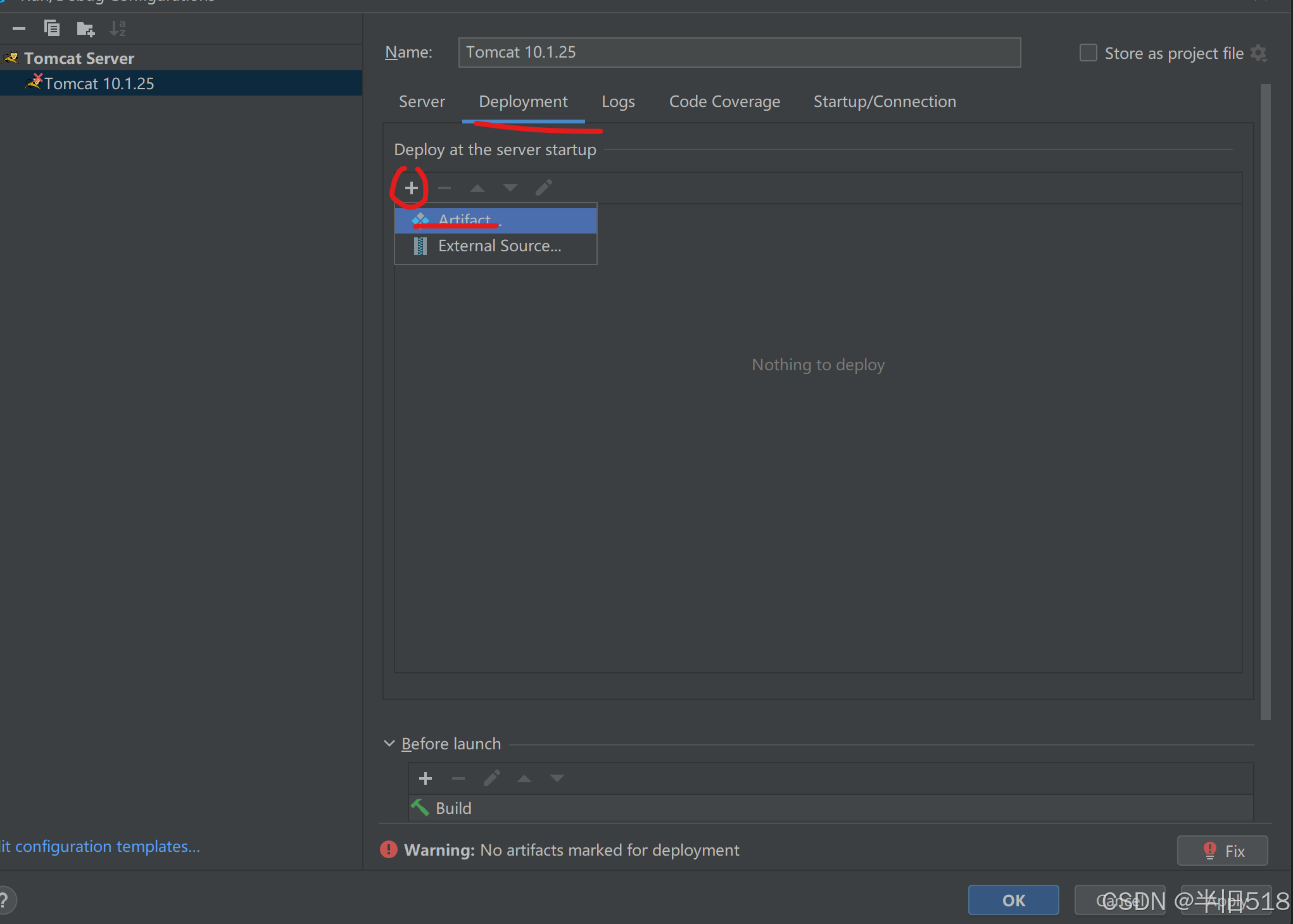Switch to the Logs tab

(x=618, y=102)
